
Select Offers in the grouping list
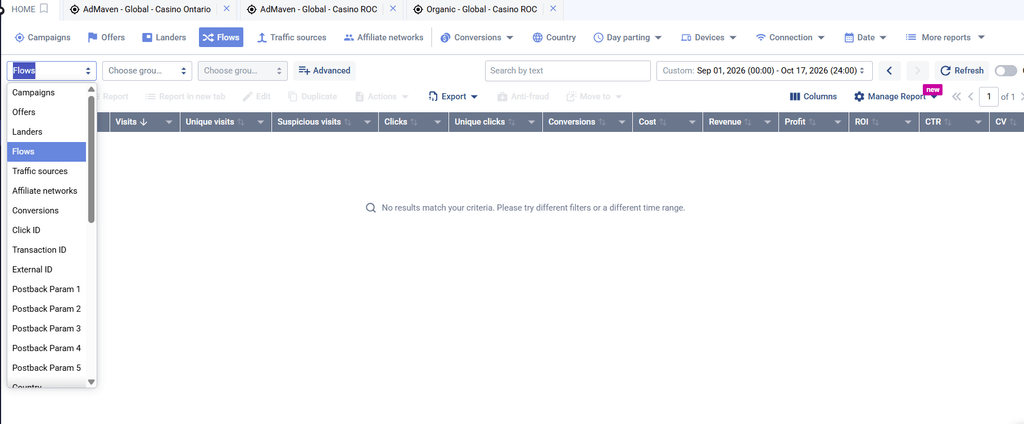point(46,112)
